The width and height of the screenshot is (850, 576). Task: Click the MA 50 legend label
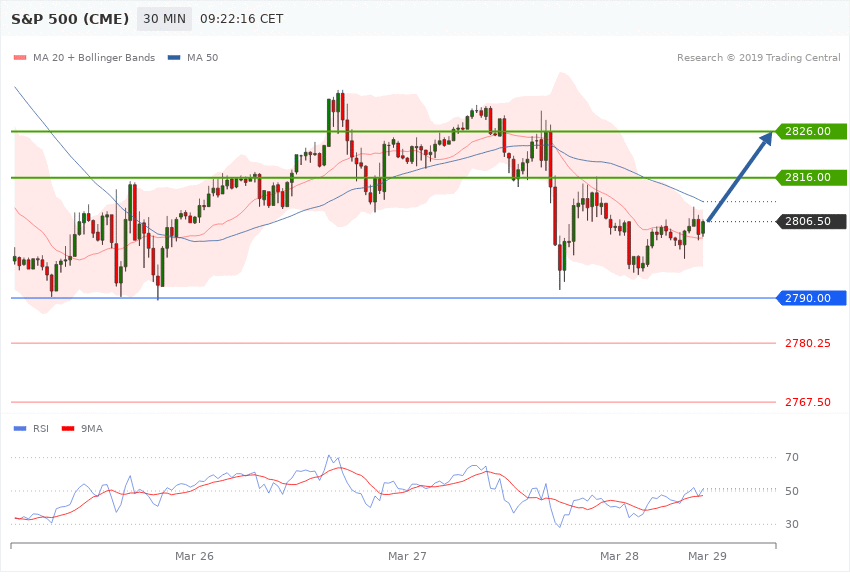tap(203, 57)
